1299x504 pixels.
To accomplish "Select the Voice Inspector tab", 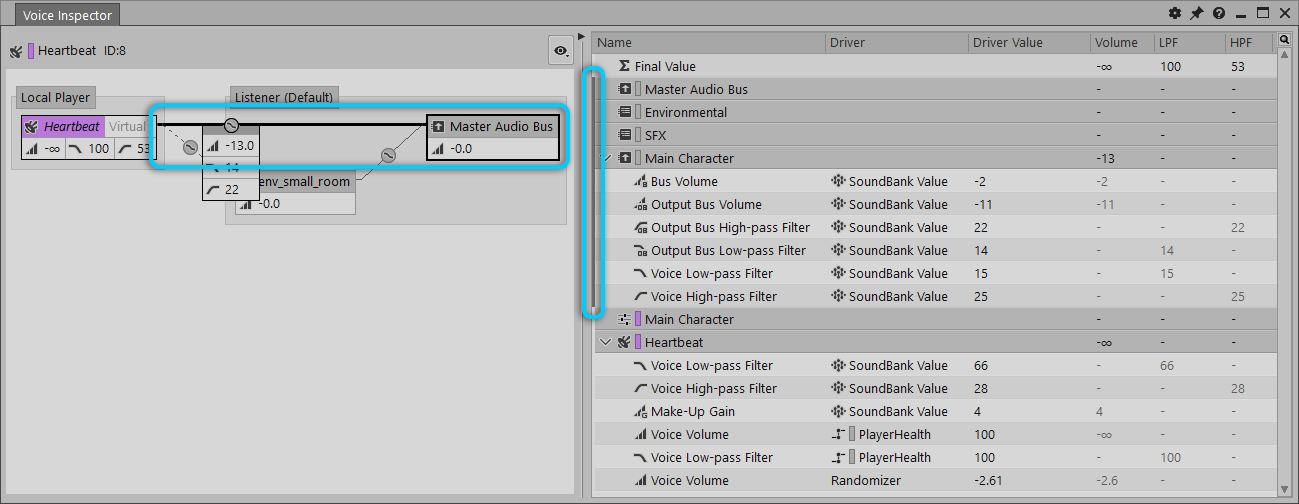I will coord(68,15).
